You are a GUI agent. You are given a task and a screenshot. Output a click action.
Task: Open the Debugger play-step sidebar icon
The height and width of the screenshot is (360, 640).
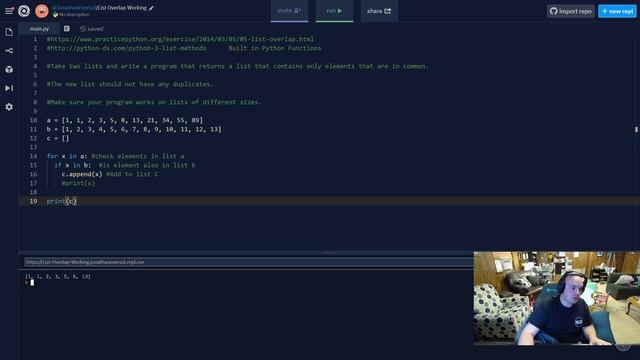click(x=9, y=88)
